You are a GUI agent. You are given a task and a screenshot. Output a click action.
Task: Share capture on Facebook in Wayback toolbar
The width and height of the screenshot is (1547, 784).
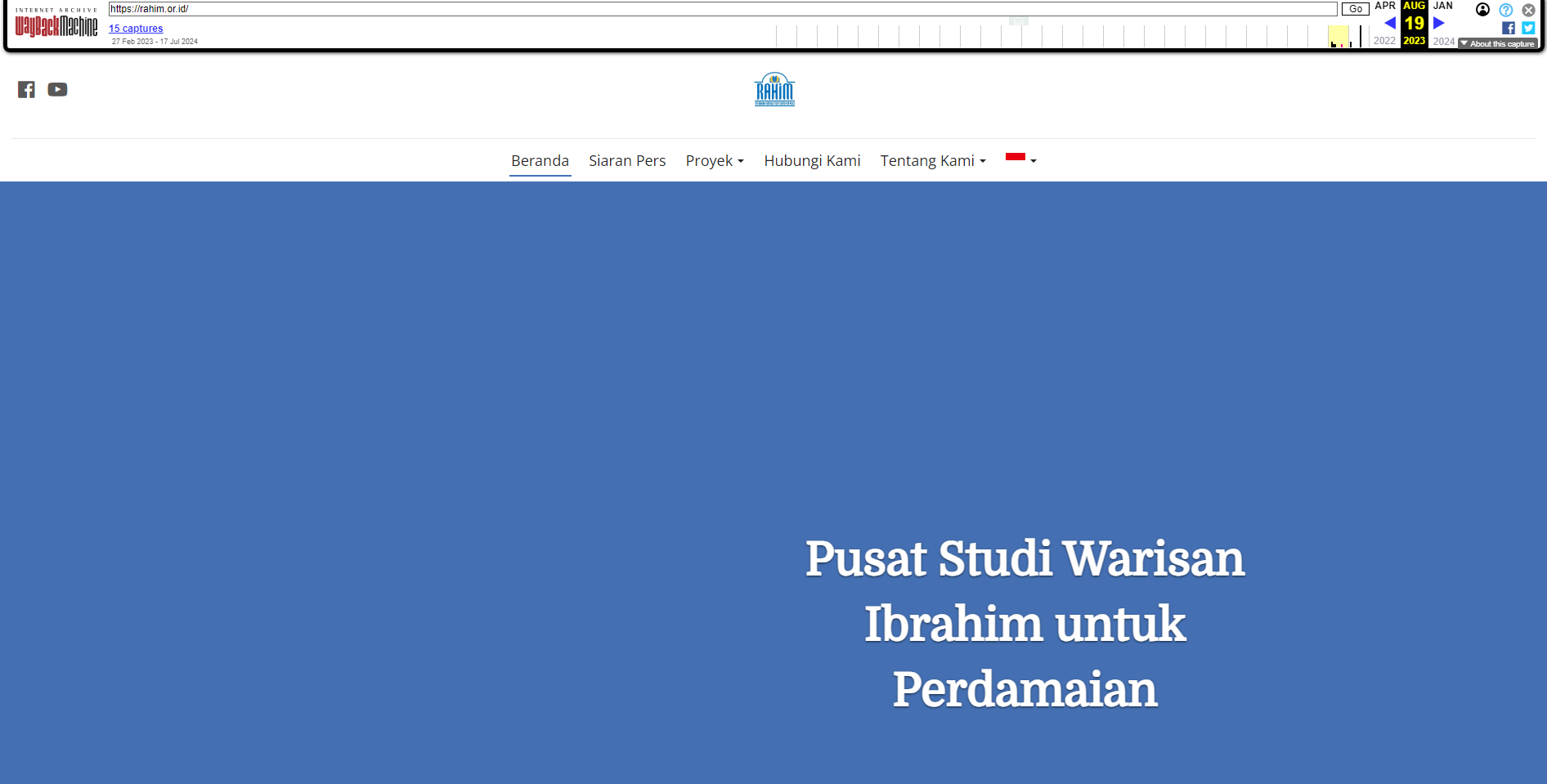tap(1509, 28)
